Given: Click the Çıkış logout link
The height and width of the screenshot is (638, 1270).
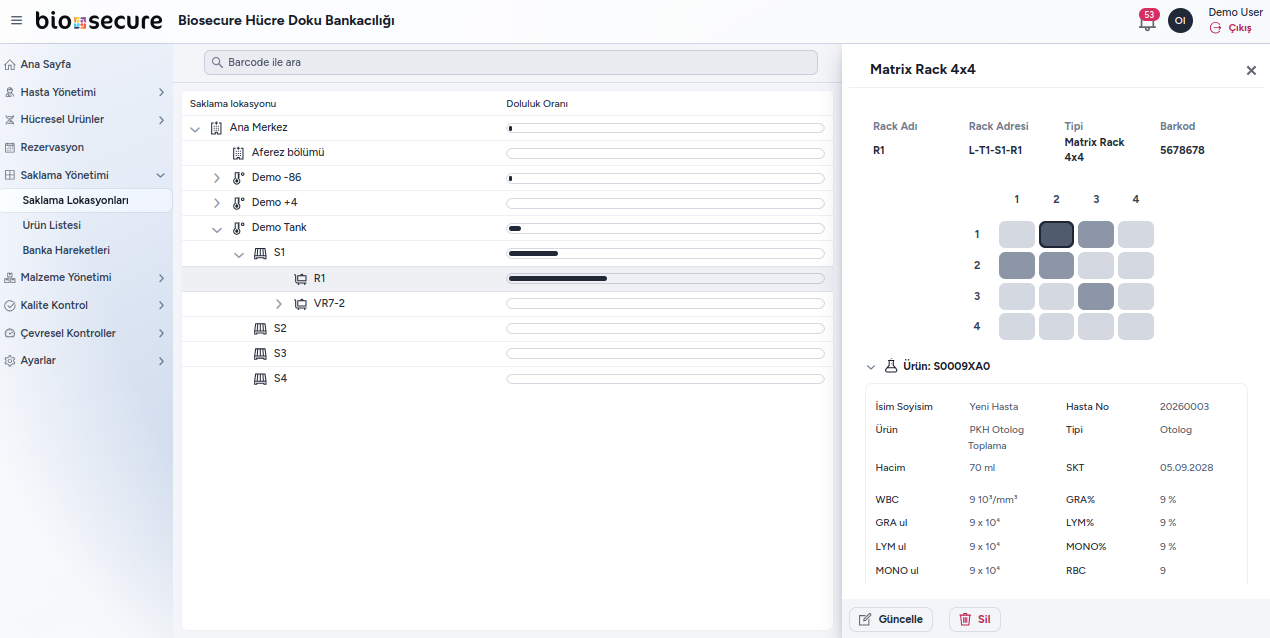Looking at the screenshot, I should pos(1231,28).
